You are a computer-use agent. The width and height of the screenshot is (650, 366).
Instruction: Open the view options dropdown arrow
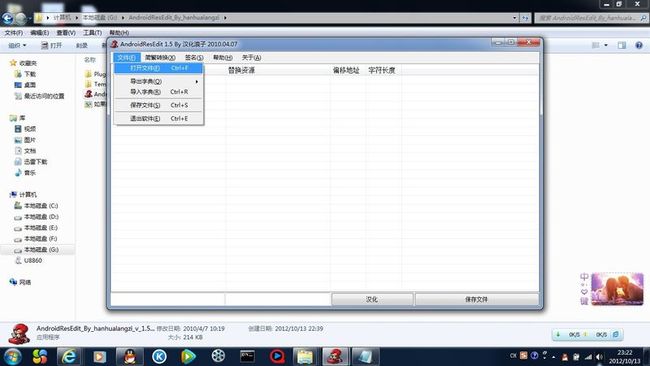point(606,45)
